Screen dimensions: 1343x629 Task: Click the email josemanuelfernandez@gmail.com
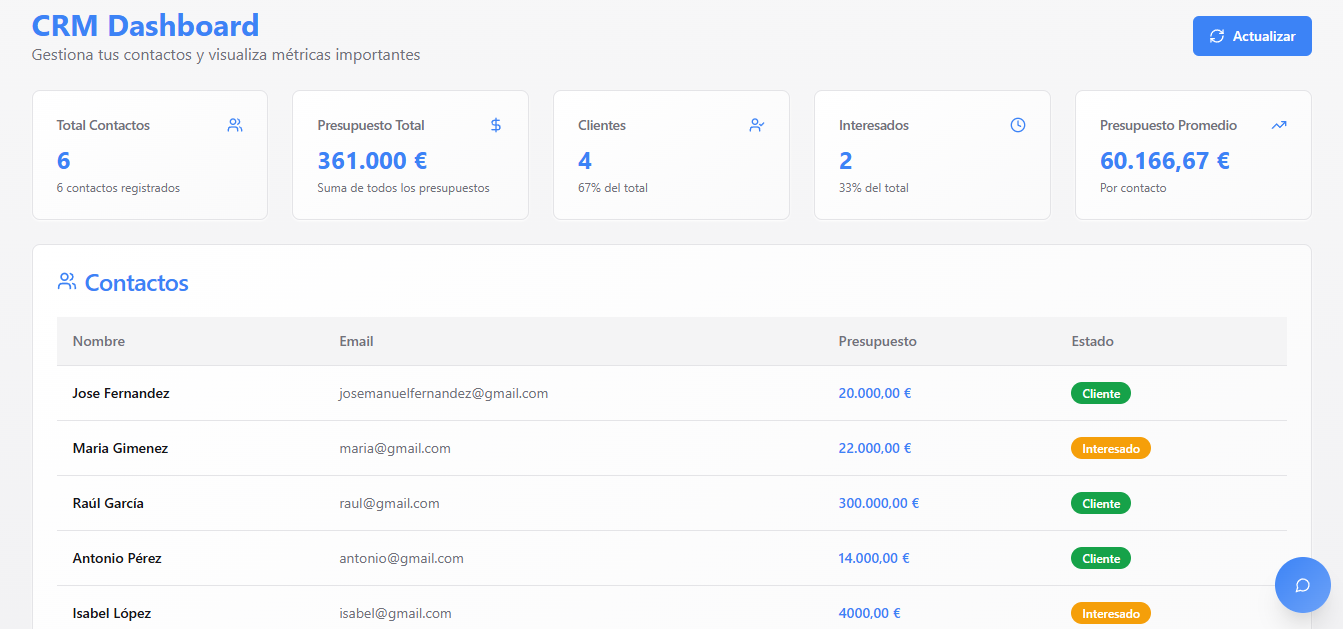[x=444, y=393]
